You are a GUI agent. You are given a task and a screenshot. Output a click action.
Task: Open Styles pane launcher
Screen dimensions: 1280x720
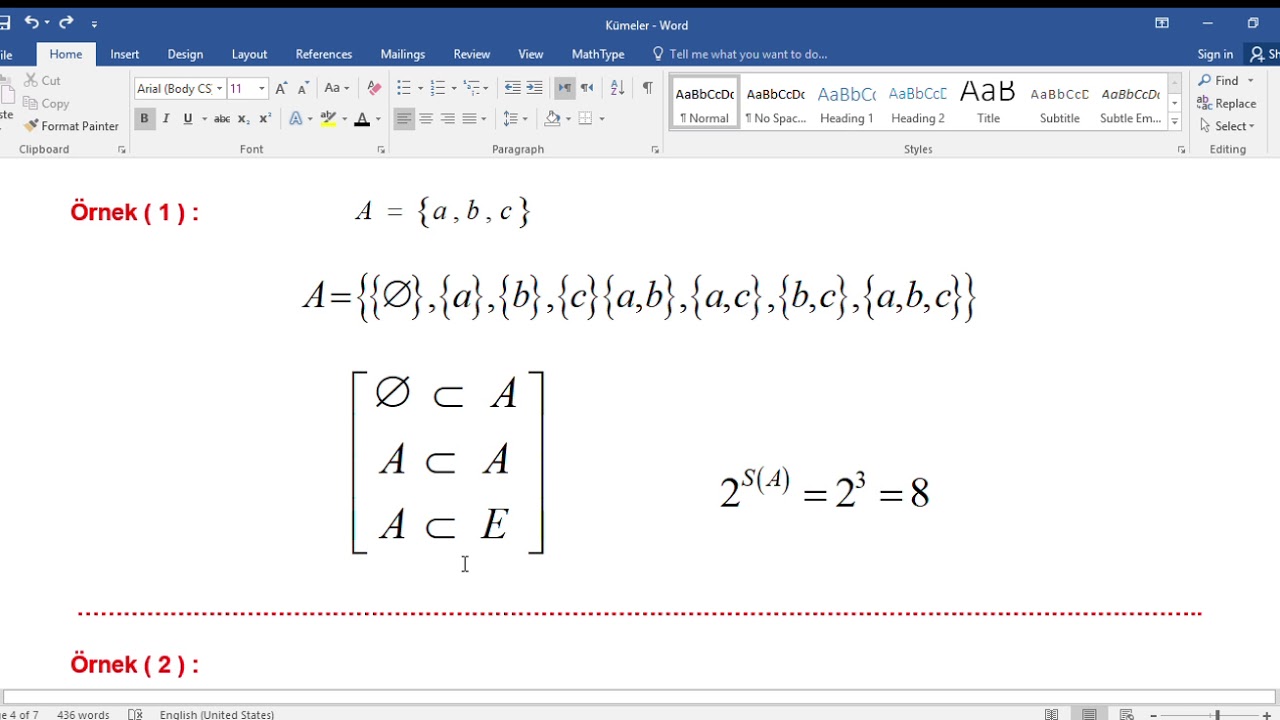click(1181, 150)
